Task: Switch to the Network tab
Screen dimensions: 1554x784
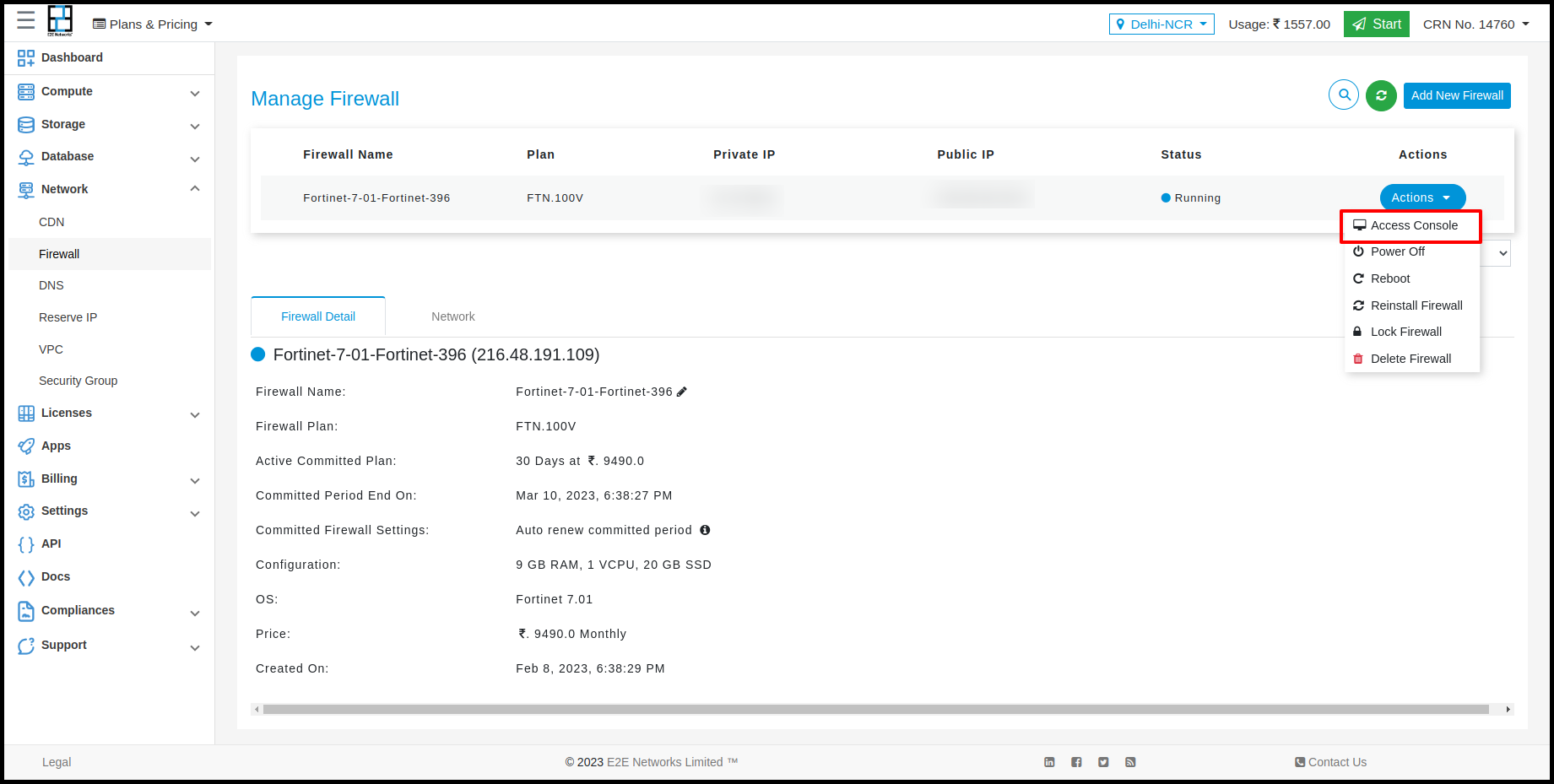Action: point(453,316)
